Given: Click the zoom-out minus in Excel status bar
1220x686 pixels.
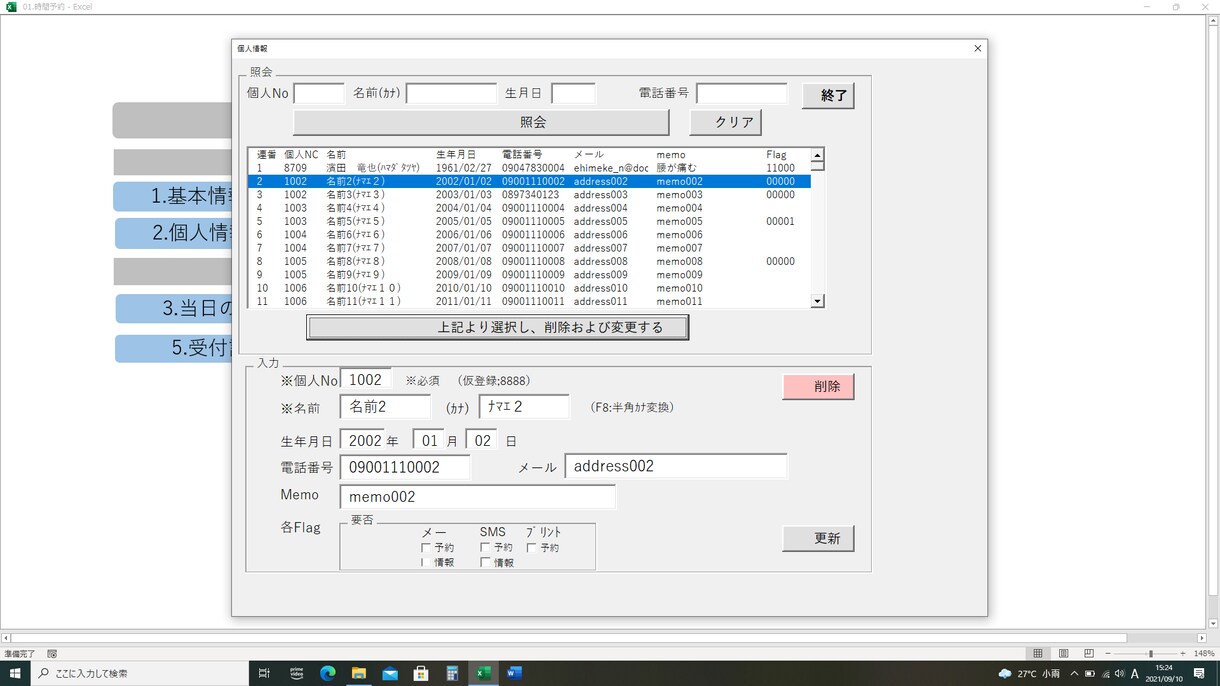Looking at the screenshot, I should pyautogui.click(x=1108, y=653).
